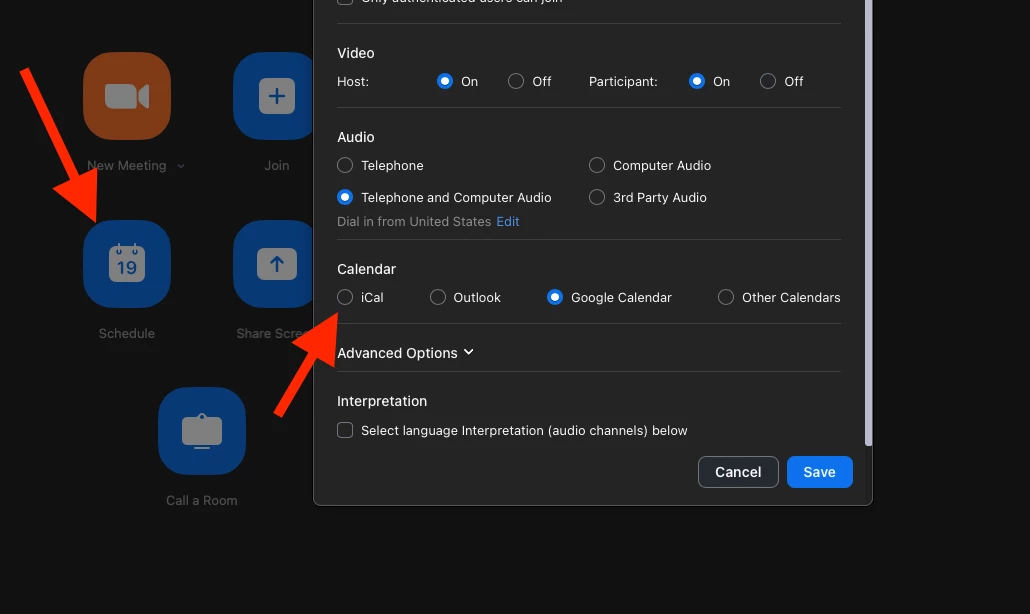Viewport: 1030px width, 614px height.
Task: Set Host video to On
Action: coord(445,81)
